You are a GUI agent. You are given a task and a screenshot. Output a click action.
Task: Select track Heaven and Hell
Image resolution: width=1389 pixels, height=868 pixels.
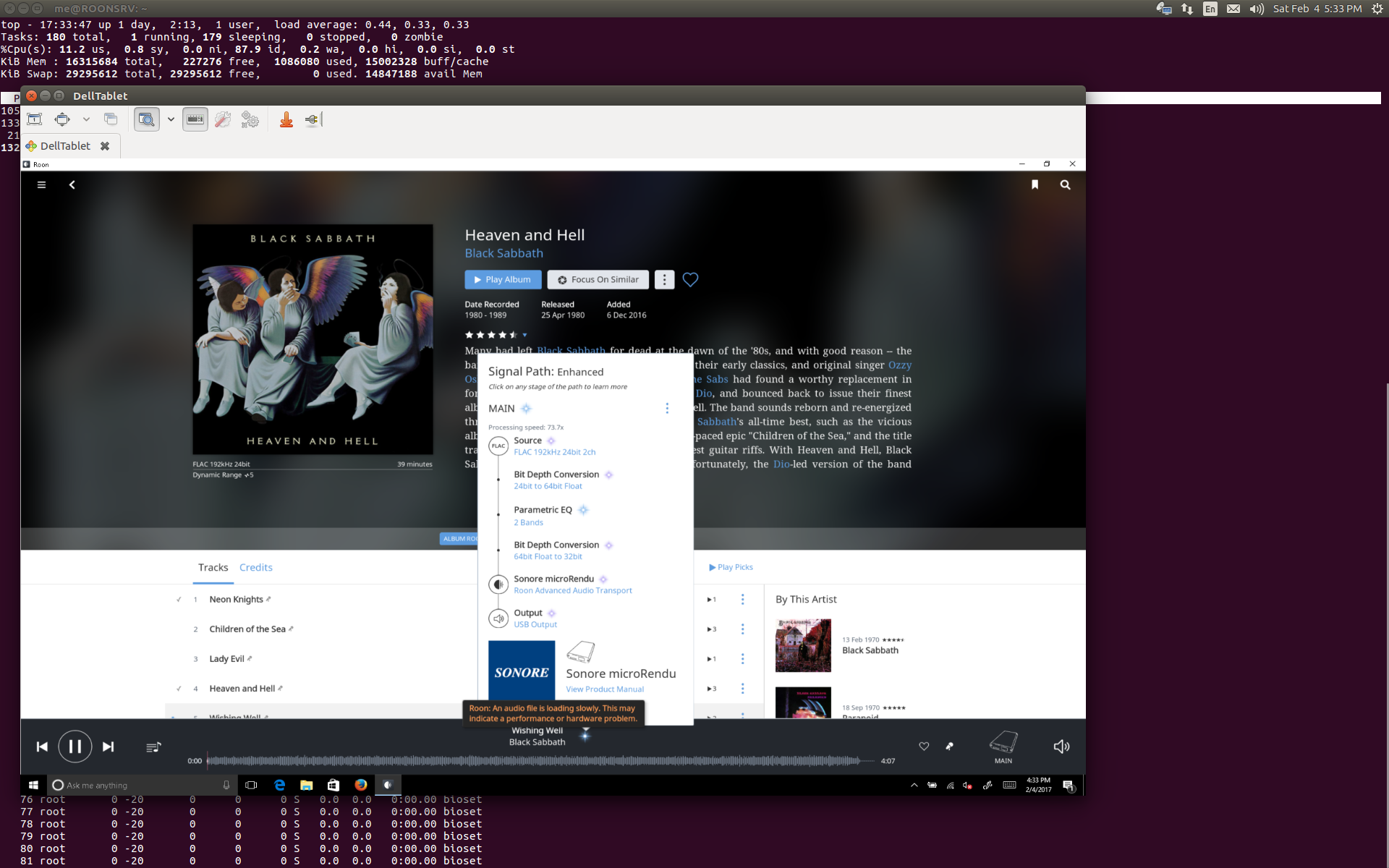(x=242, y=689)
